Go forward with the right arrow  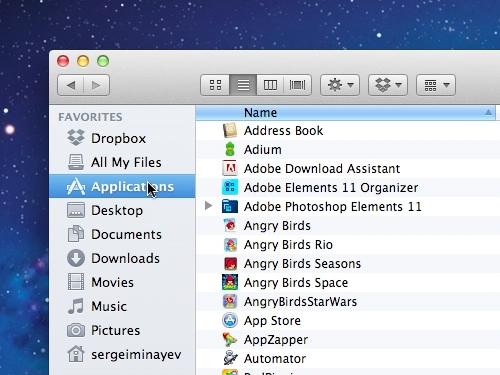point(96,85)
